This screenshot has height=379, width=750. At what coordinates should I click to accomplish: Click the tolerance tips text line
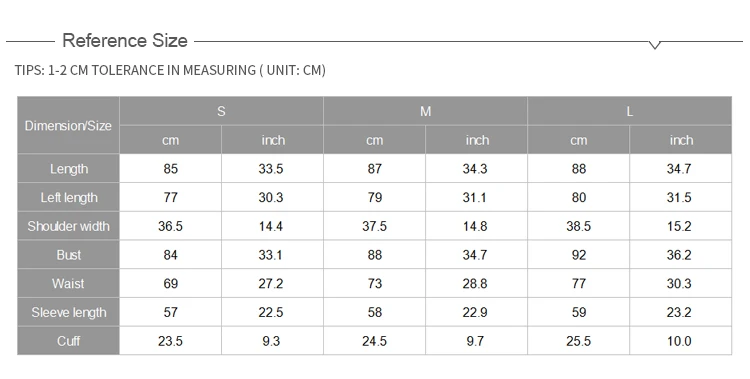(x=170, y=70)
